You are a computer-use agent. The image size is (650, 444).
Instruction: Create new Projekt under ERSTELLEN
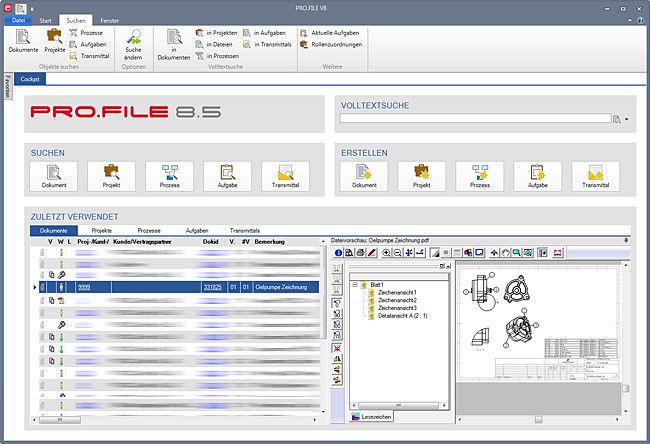422,177
